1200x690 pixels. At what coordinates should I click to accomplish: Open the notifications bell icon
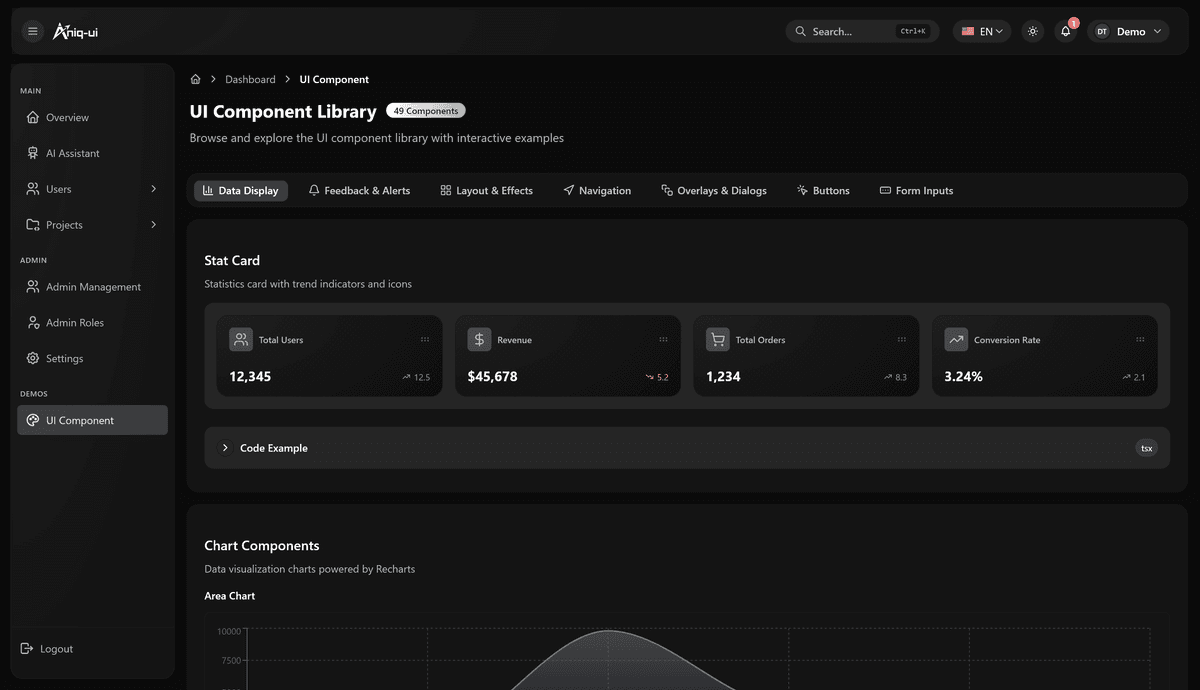click(1066, 31)
